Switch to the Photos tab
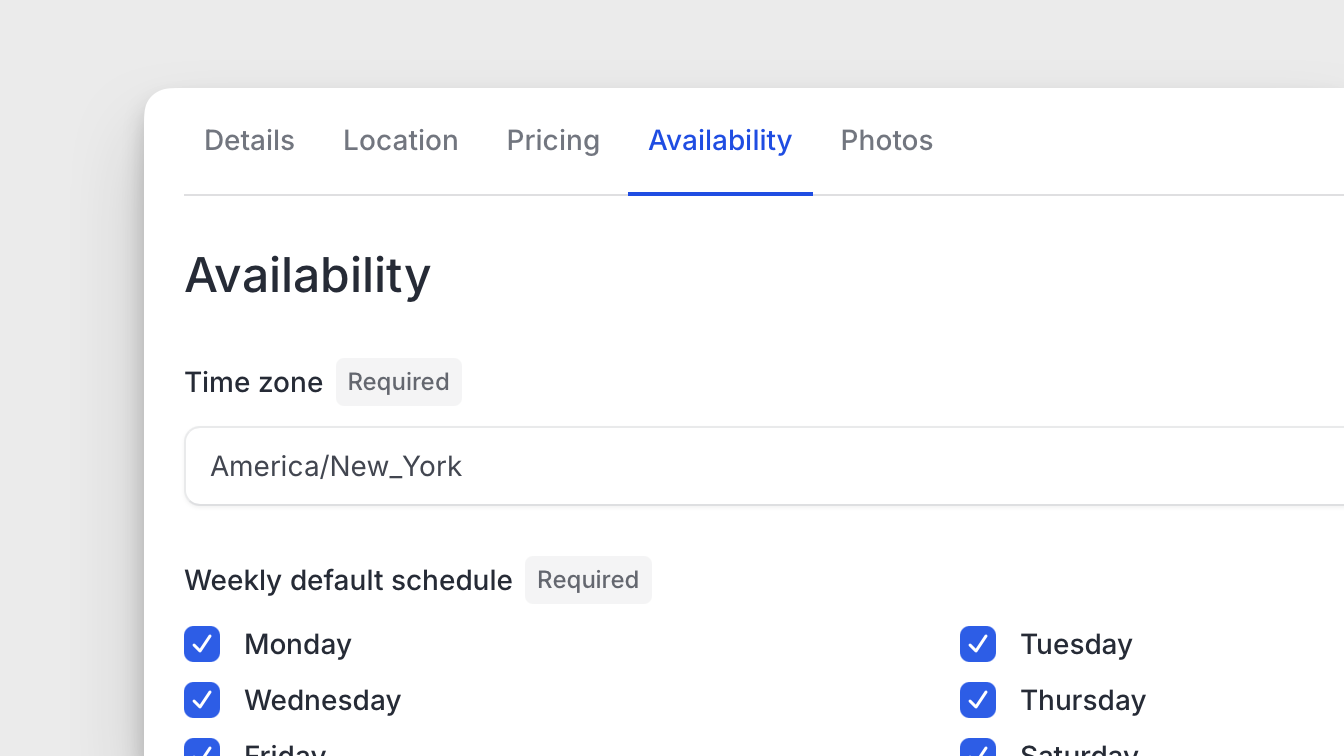The height and width of the screenshot is (756, 1344). [x=886, y=141]
